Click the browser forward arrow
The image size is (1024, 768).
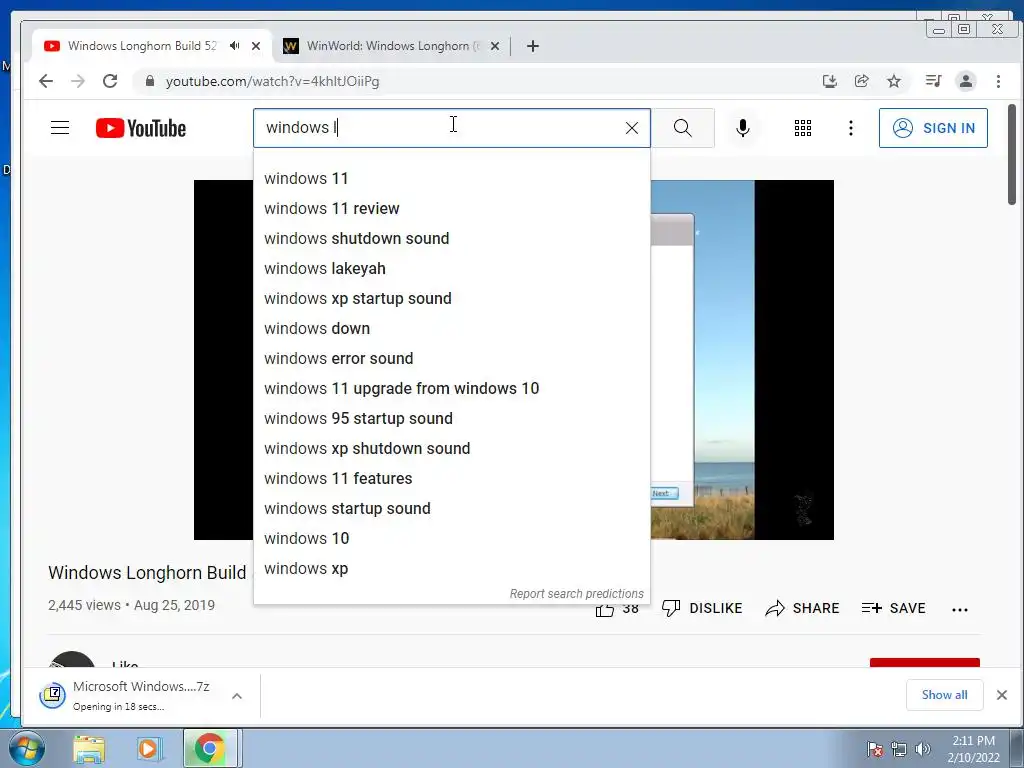(78, 81)
